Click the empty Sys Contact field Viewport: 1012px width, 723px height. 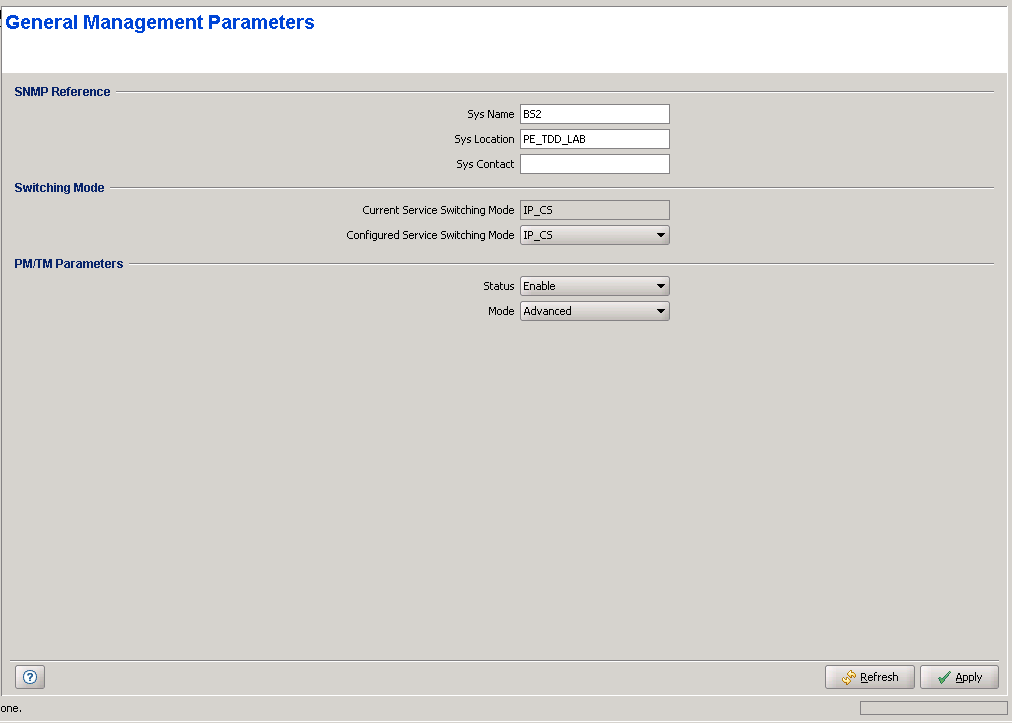pyautogui.click(x=594, y=164)
